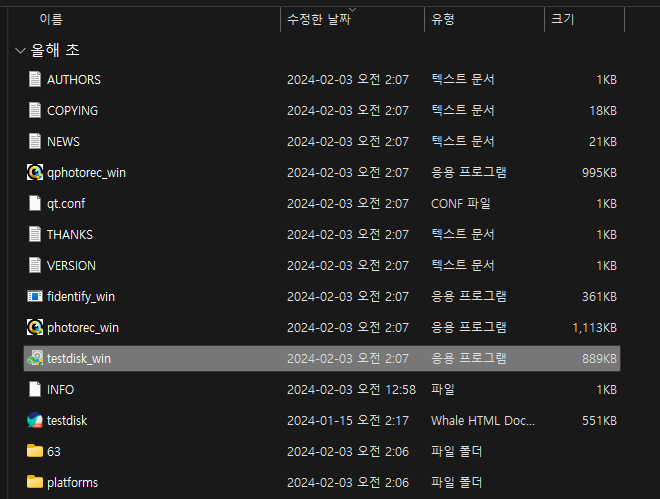
Task: Select the fidentify_win file name
Action: 81,297
